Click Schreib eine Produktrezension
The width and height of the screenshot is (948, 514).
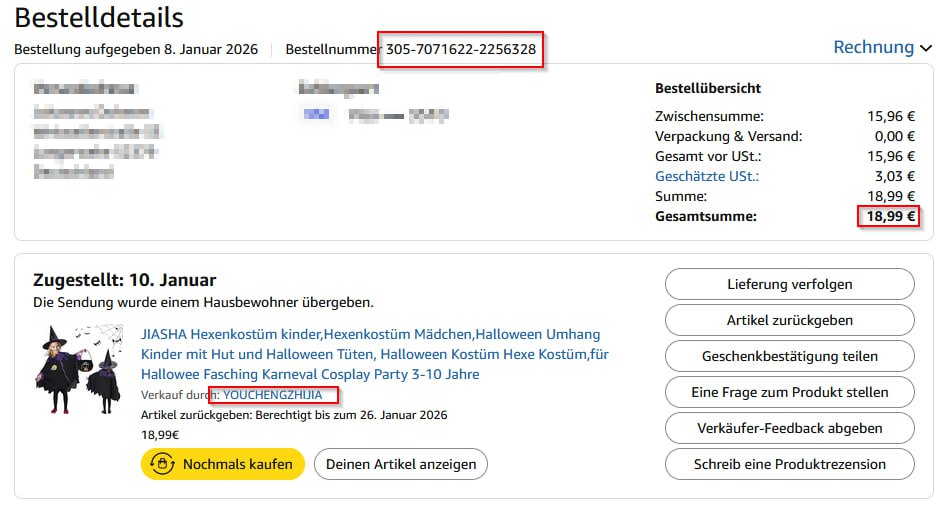click(x=789, y=464)
